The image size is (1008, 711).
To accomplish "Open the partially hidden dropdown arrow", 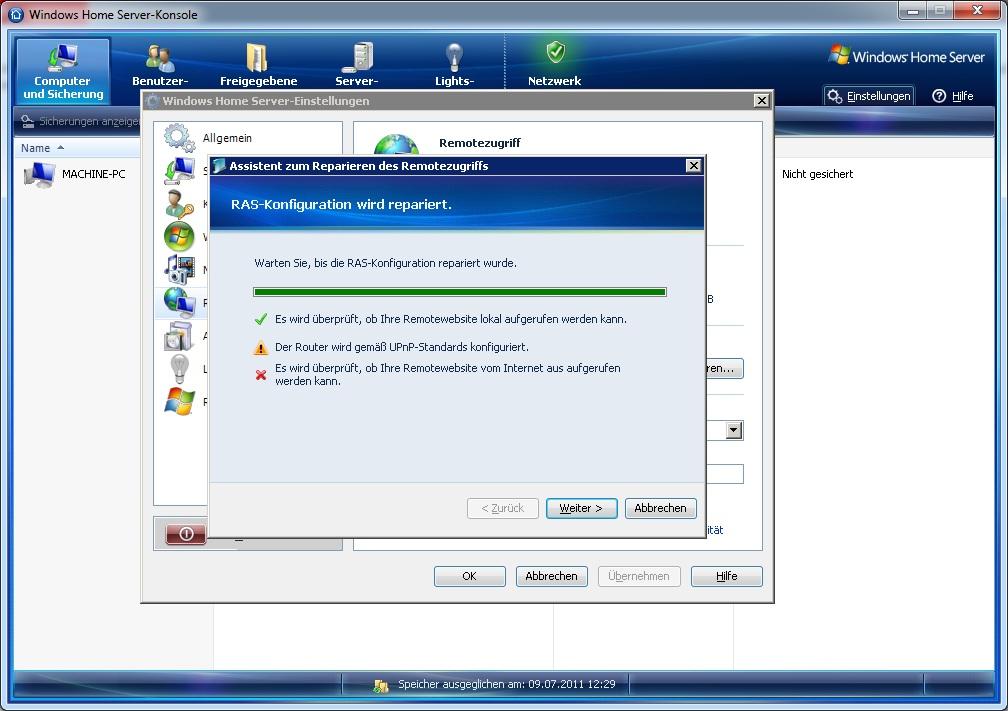I will pyautogui.click(x=734, y=430).
